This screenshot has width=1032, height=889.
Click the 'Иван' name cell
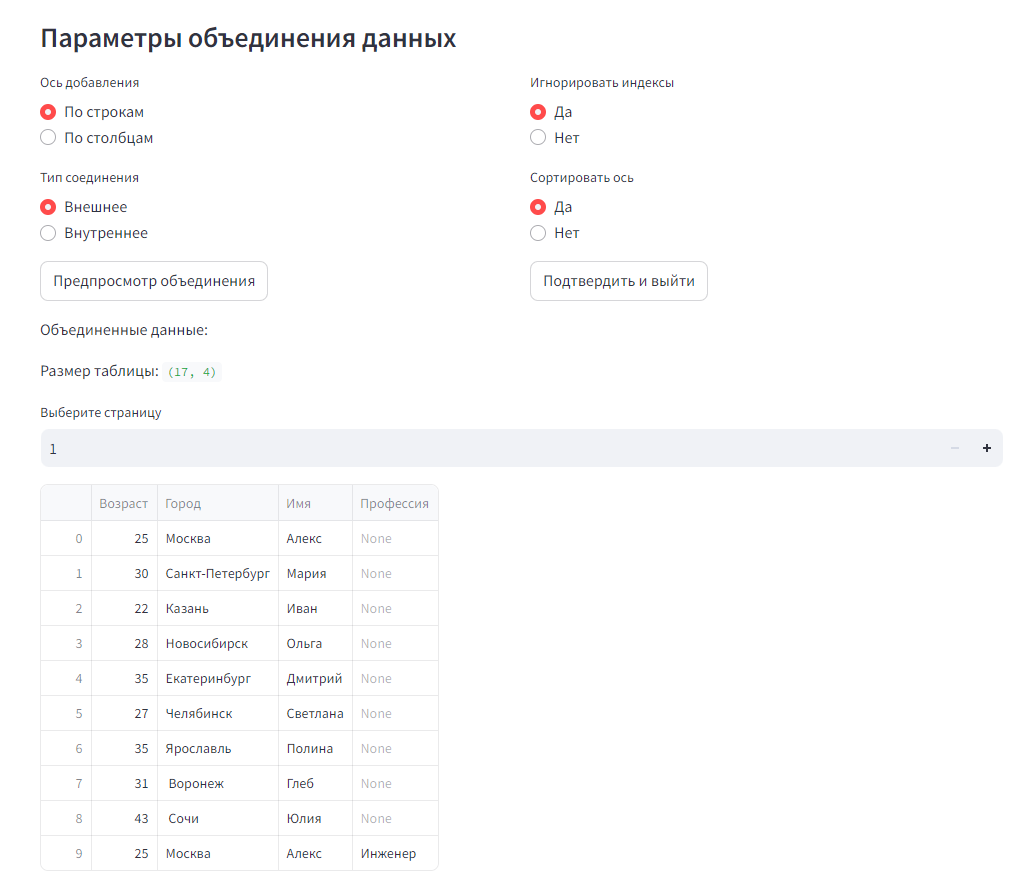[315, 608]
